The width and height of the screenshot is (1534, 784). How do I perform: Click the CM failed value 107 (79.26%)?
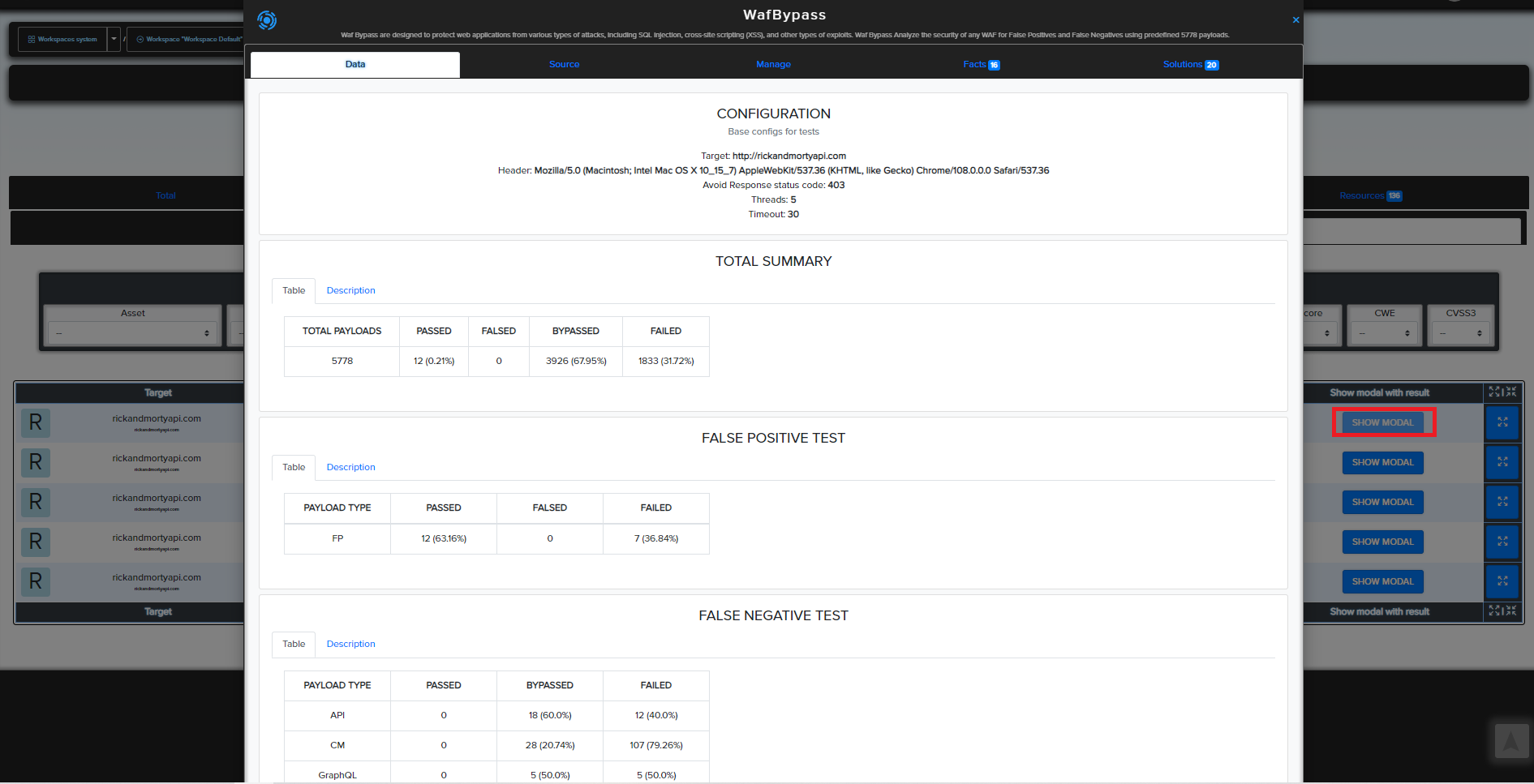tap(656, 745)
